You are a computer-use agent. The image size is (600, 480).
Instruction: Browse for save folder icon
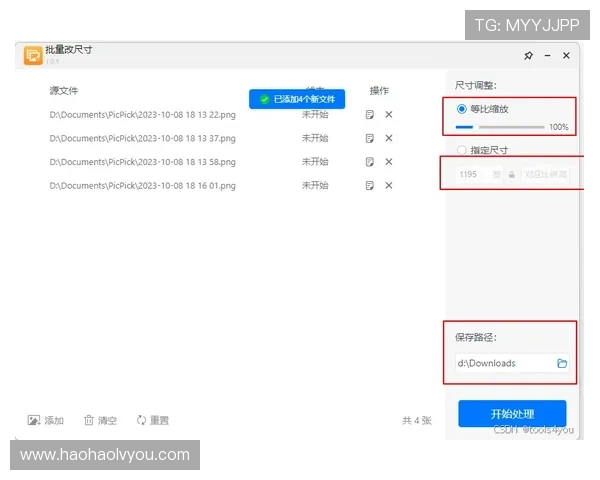[562, 363]
